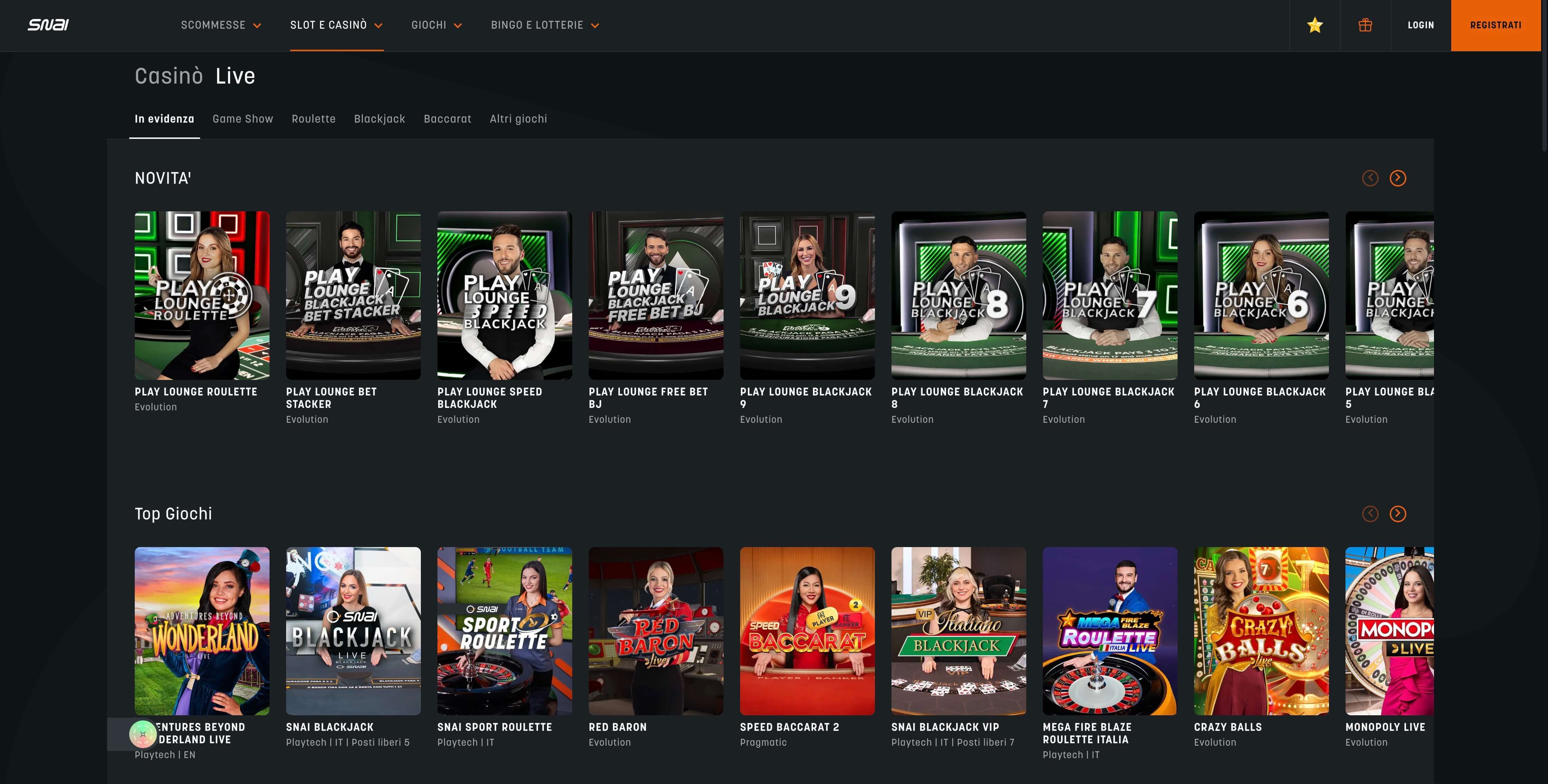Open favorites with the gold star icon
Image resolution: width=1548 pixels, height=784 pixels.
click(1314, 25)
